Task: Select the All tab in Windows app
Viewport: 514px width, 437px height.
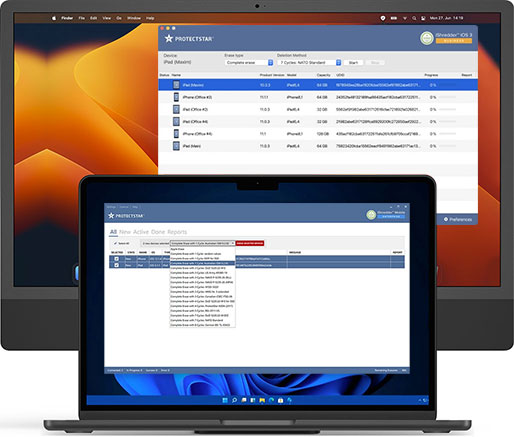Action: click(x=113, y=232)
